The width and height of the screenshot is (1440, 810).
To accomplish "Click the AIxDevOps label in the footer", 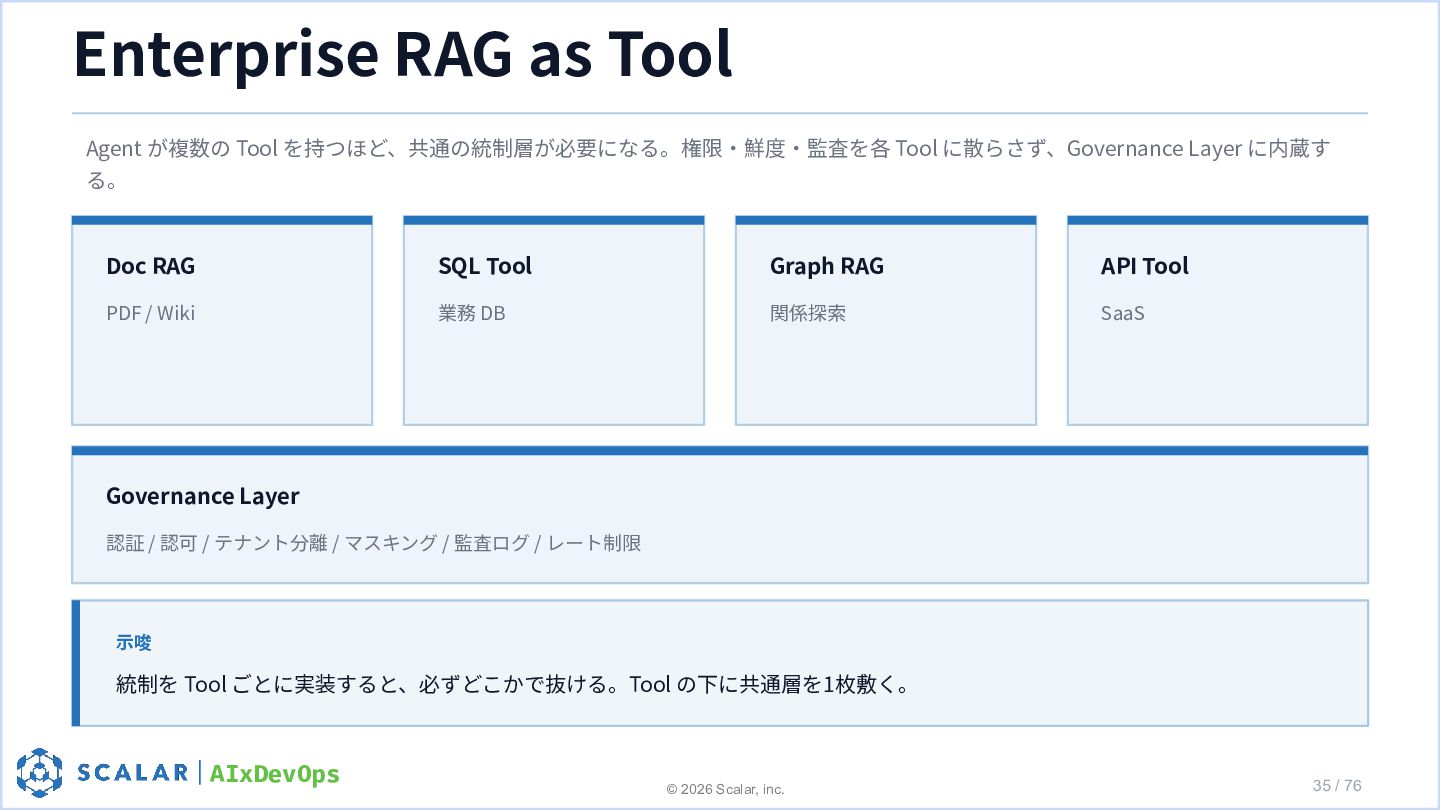I will pos(275,774).
